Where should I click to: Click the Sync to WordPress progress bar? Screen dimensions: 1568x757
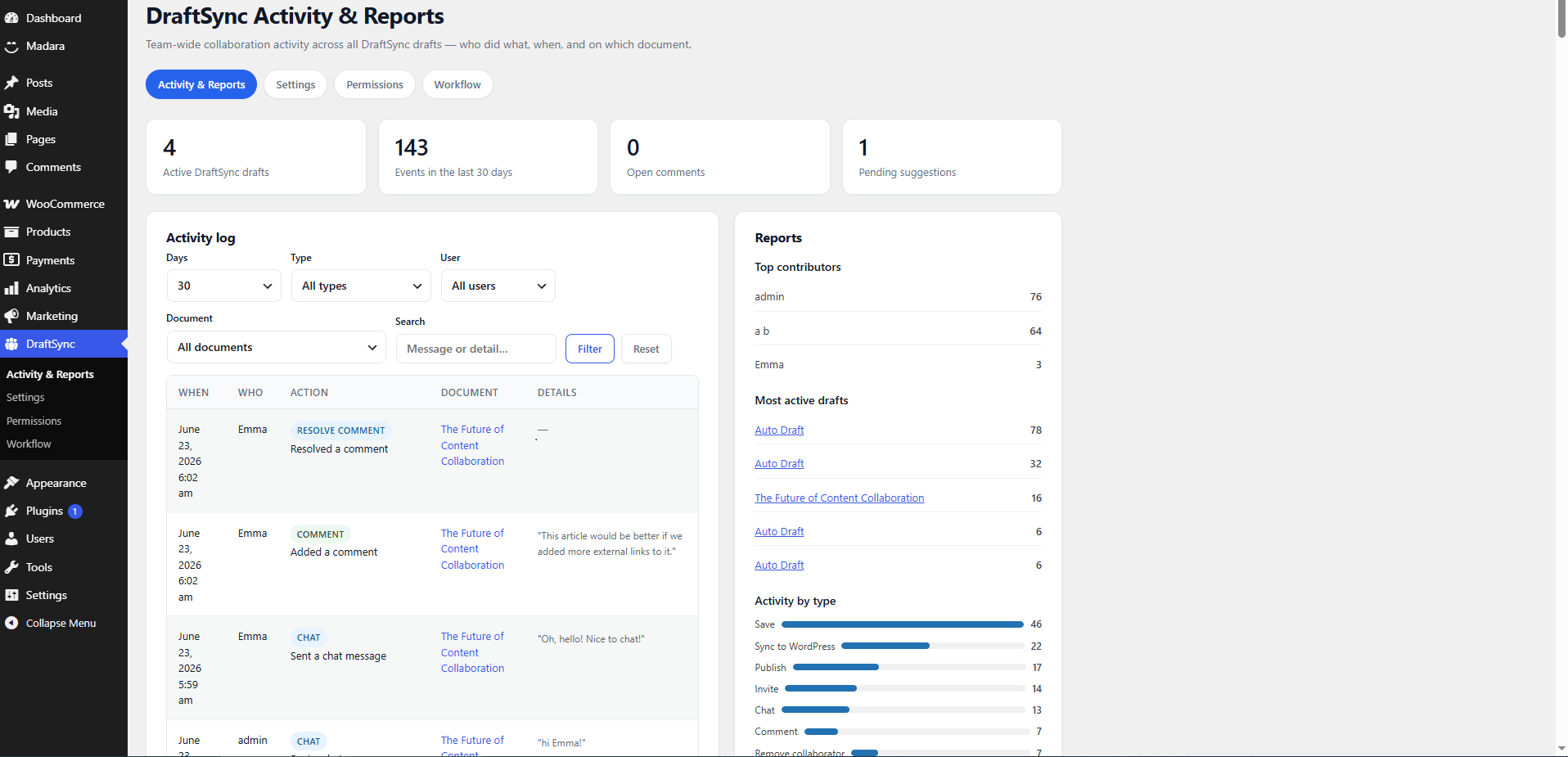click(933, 646)
